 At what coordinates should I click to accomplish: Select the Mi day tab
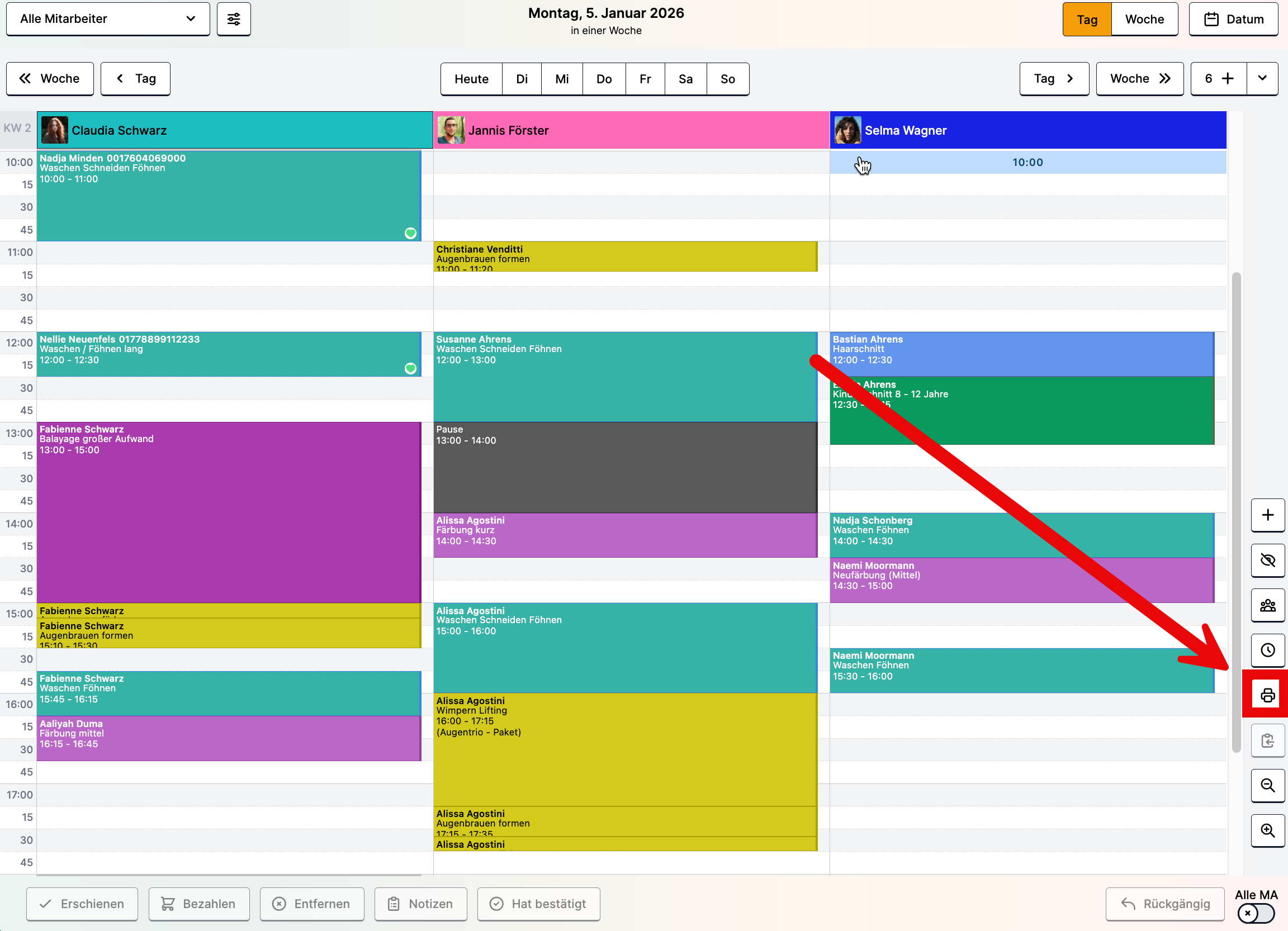[x=561, y=79]
